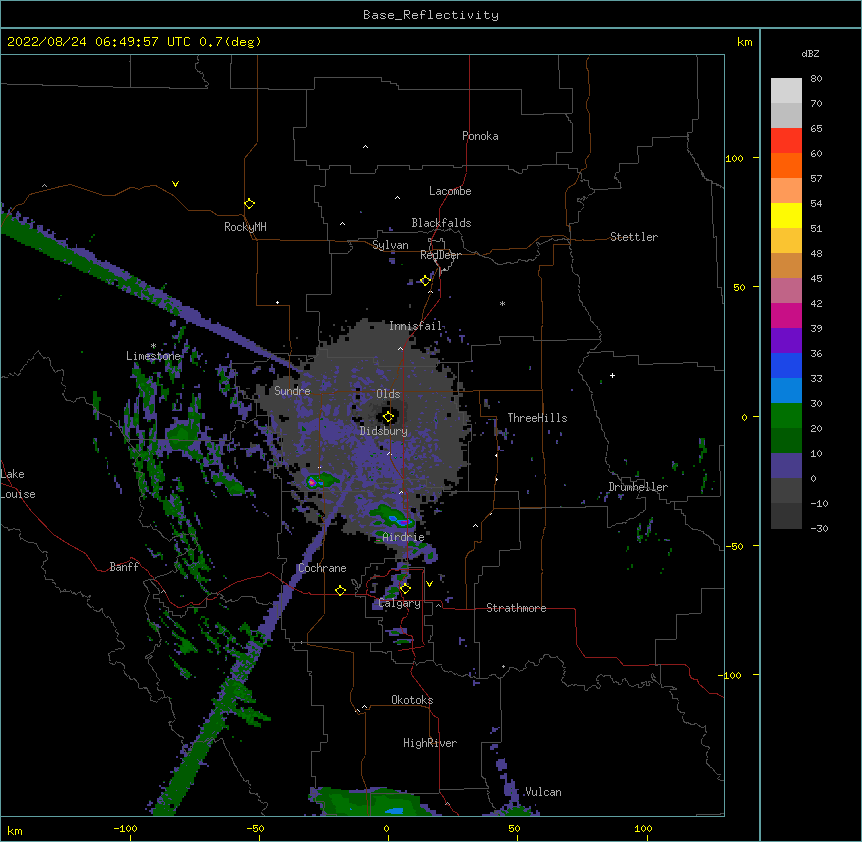Screen dimensions: 862x842
Task: Select the radar site diamond between Olds and Didsbury
Action: 388,417
